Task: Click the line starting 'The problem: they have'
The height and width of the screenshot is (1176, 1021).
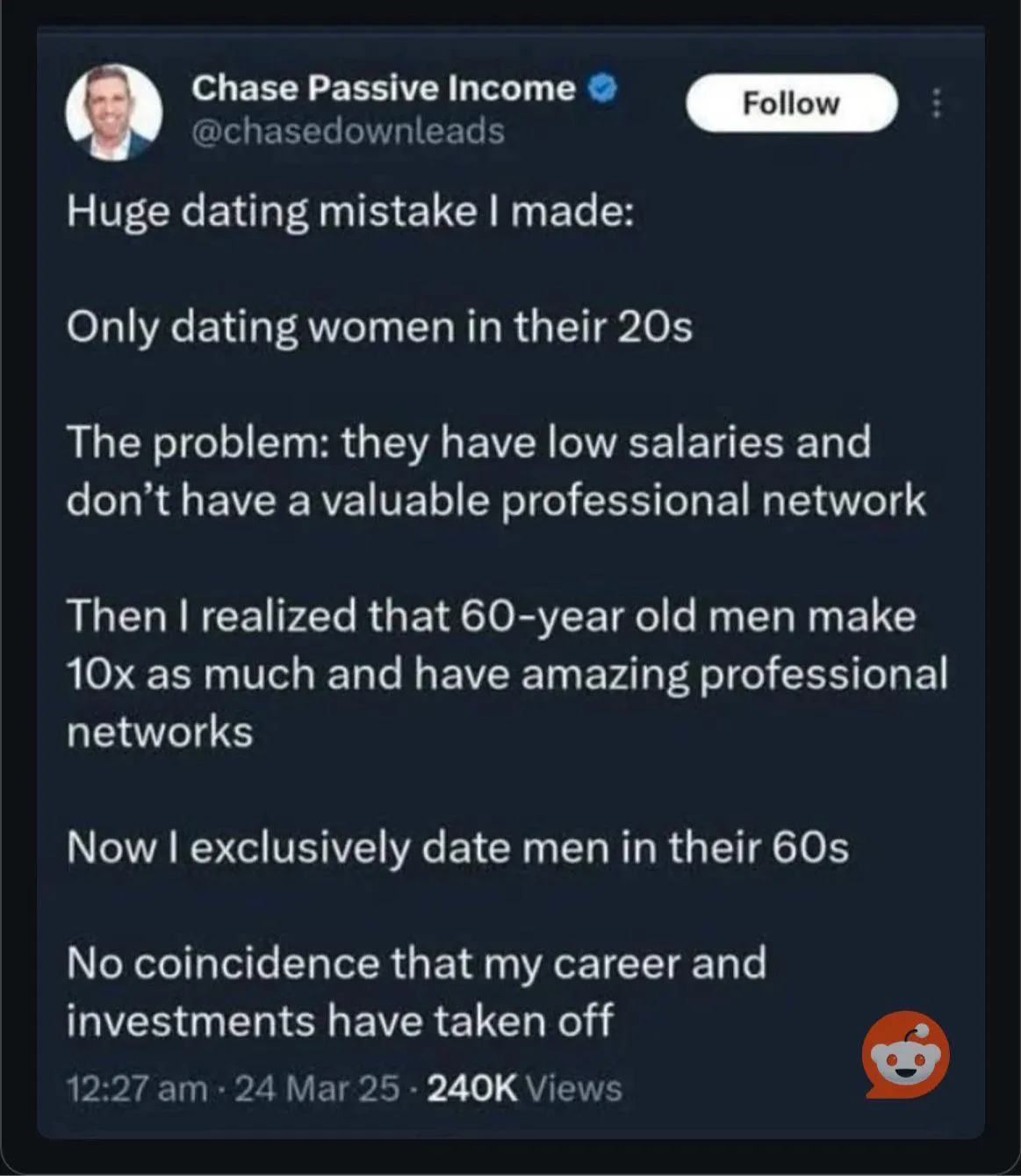Action: 469,442
